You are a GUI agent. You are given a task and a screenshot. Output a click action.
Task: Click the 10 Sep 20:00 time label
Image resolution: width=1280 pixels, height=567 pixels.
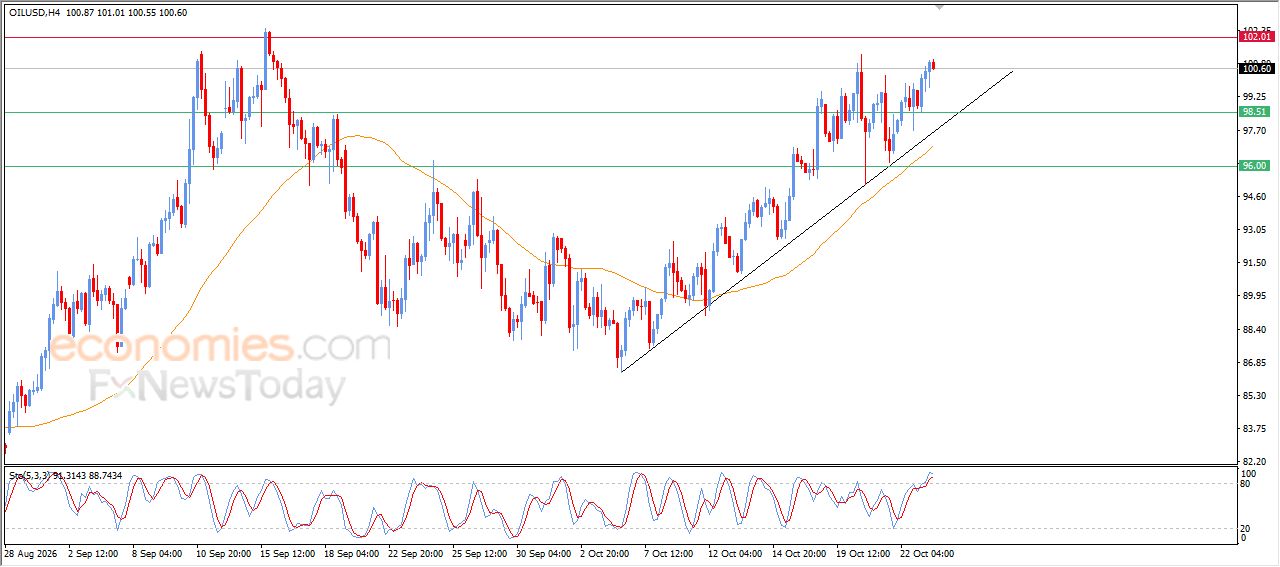click(222, 553)
